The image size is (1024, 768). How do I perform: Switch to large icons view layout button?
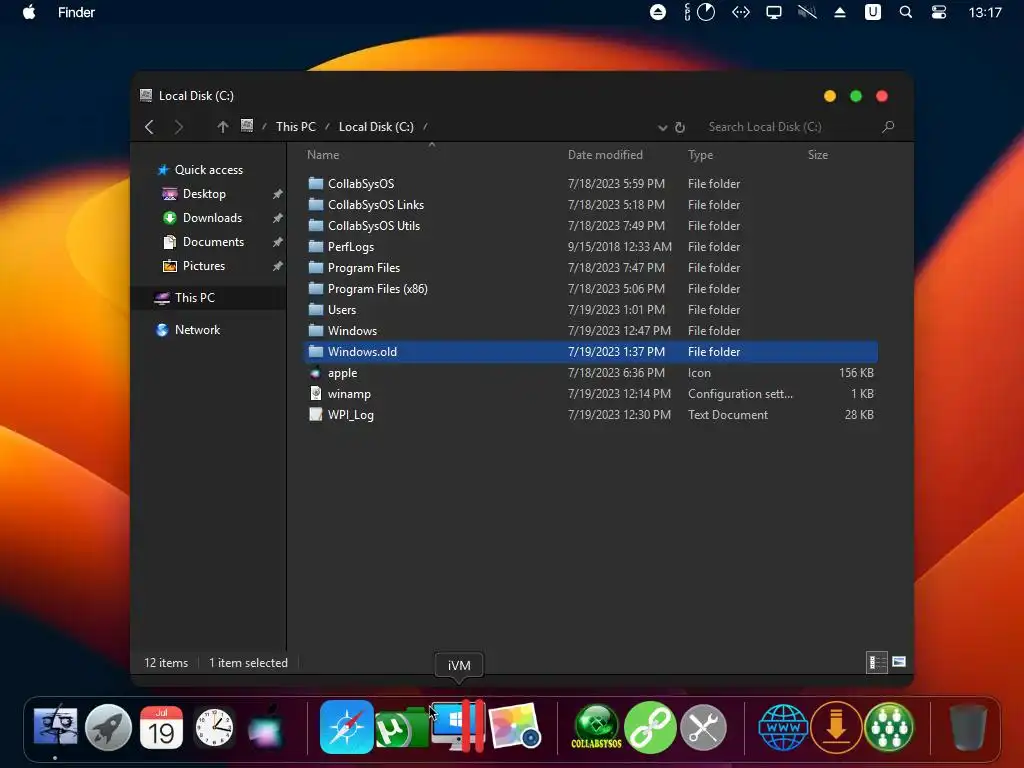tap(899, 662)
